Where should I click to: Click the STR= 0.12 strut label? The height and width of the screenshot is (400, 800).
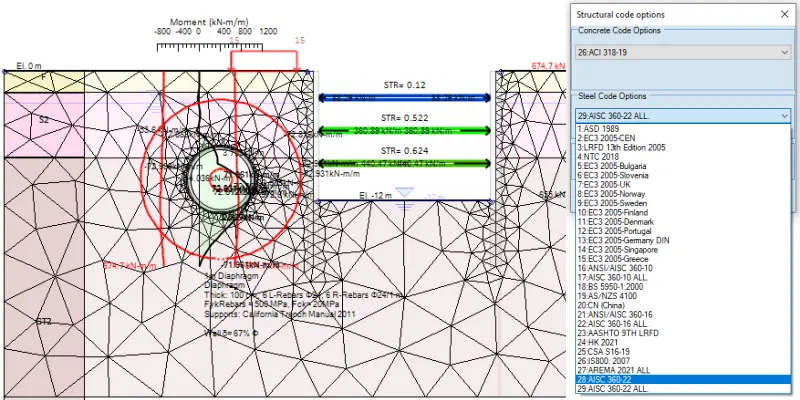point(405,85)
